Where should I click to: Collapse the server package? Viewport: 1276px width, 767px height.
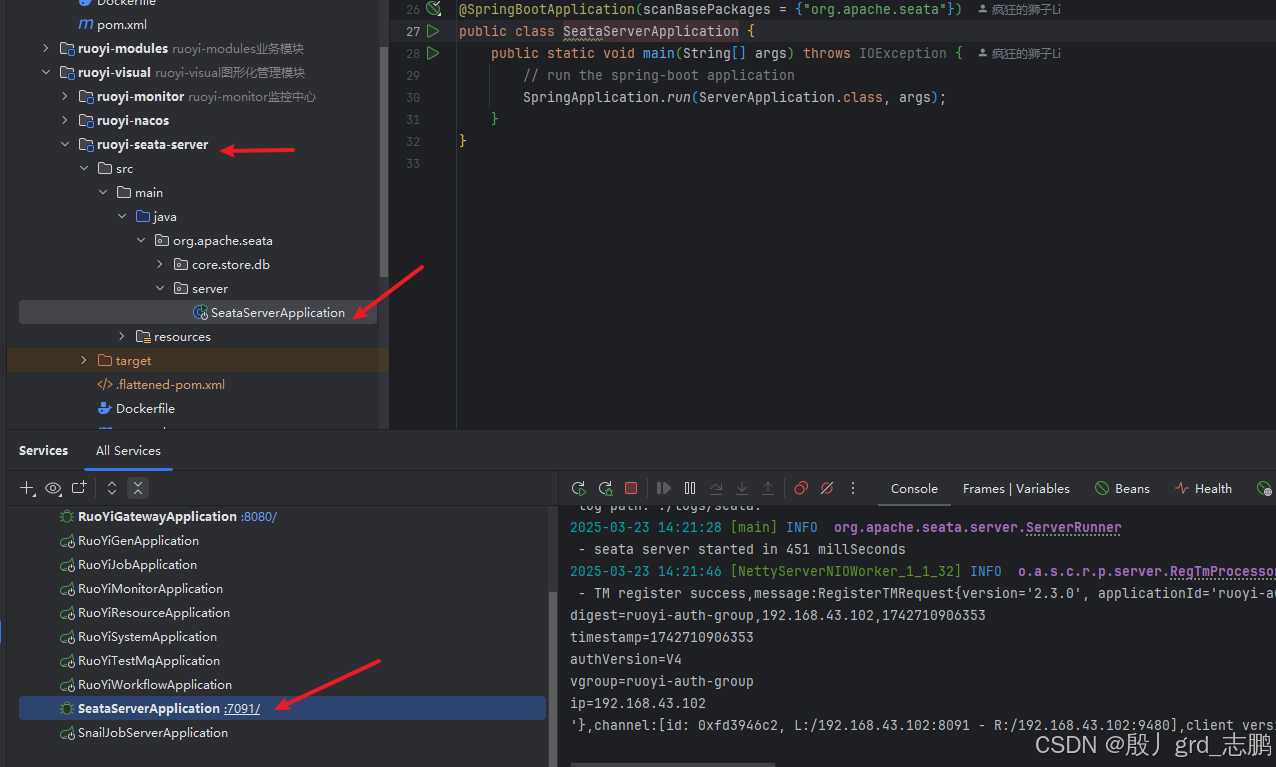(x=160, y=288)
